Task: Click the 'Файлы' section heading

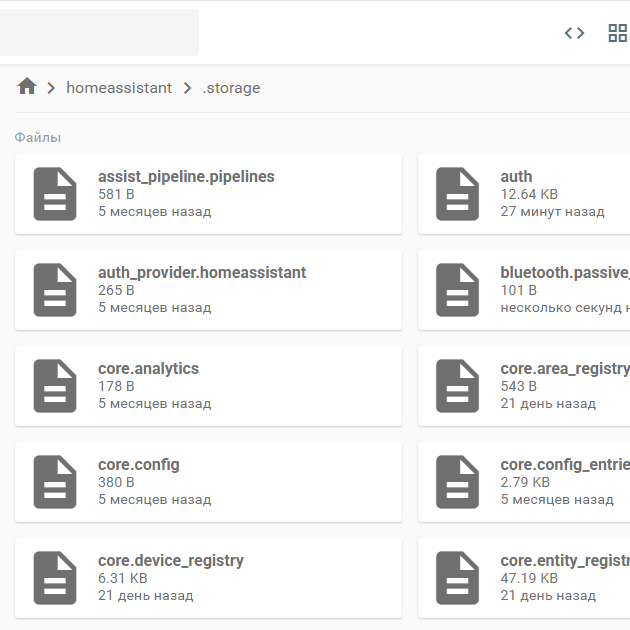Action: click(x=38, y=138)
